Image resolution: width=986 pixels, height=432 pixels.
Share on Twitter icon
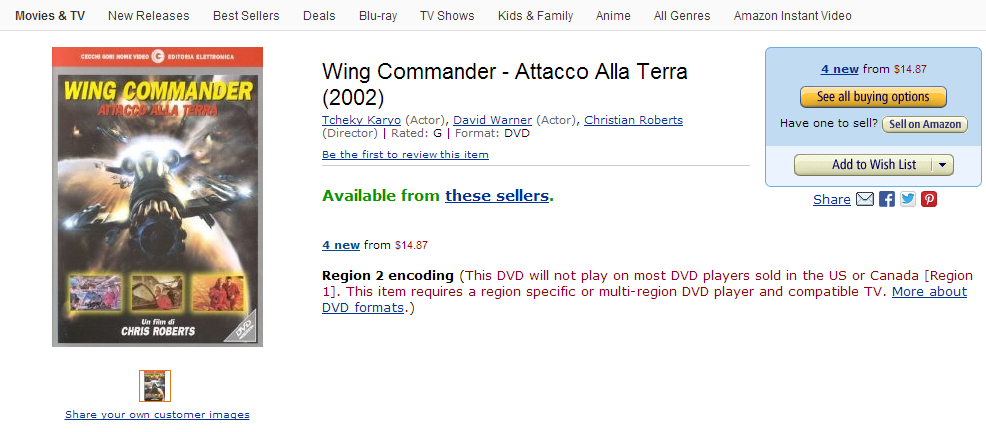coord(908,199)
